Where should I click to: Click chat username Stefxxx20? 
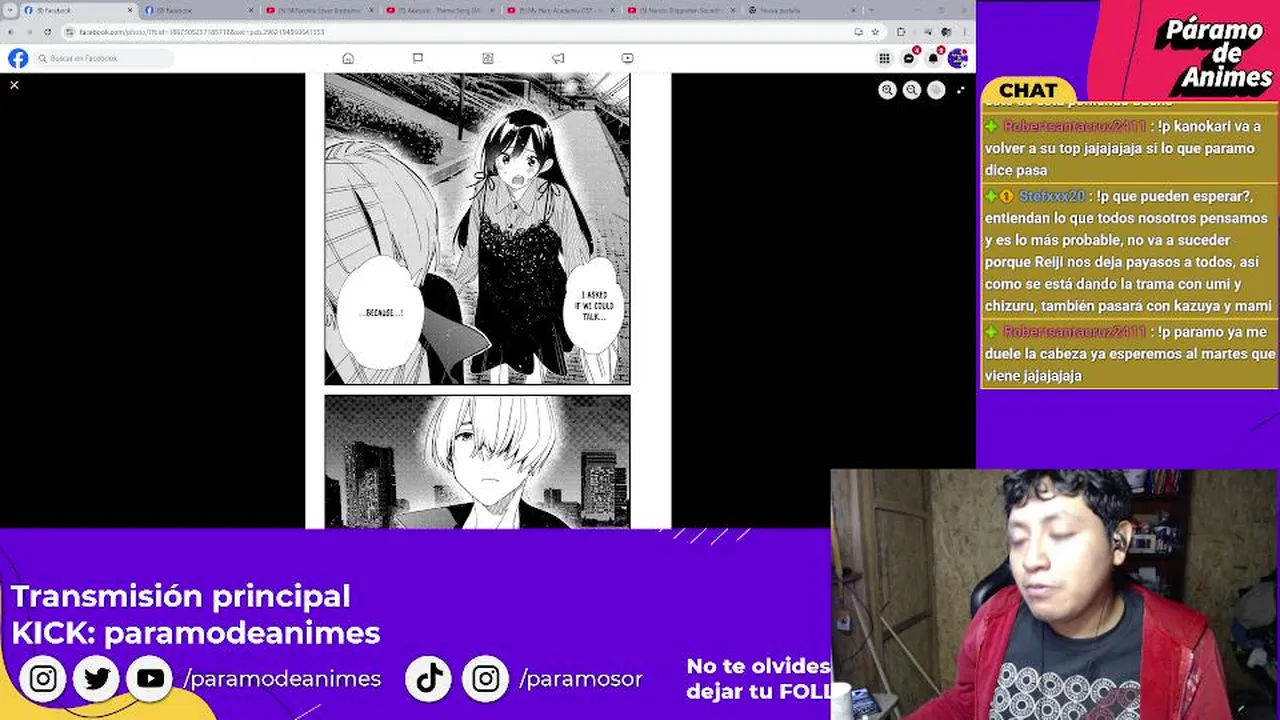[1052, 196]
